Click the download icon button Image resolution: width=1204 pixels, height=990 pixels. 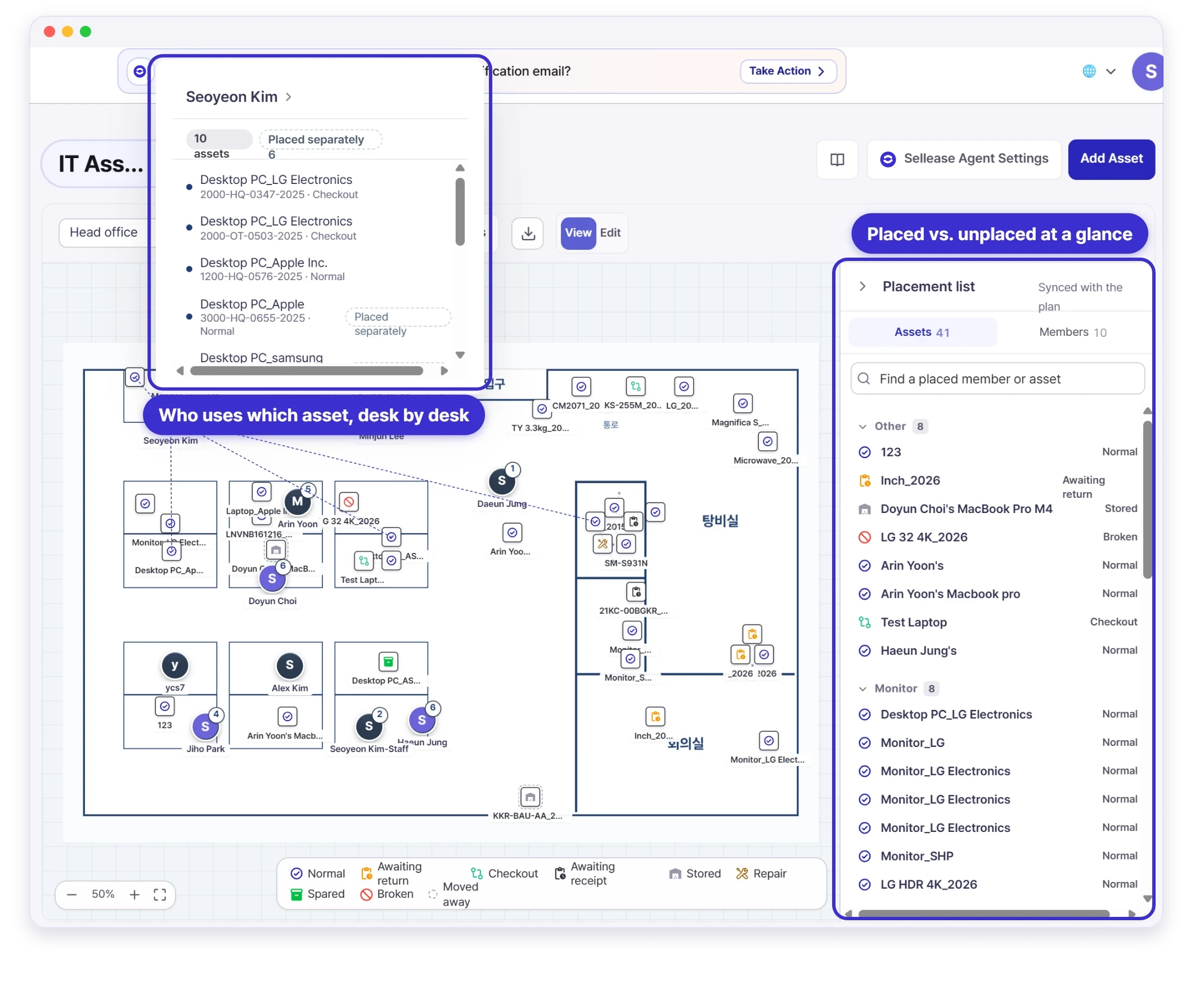coord(528,233)
